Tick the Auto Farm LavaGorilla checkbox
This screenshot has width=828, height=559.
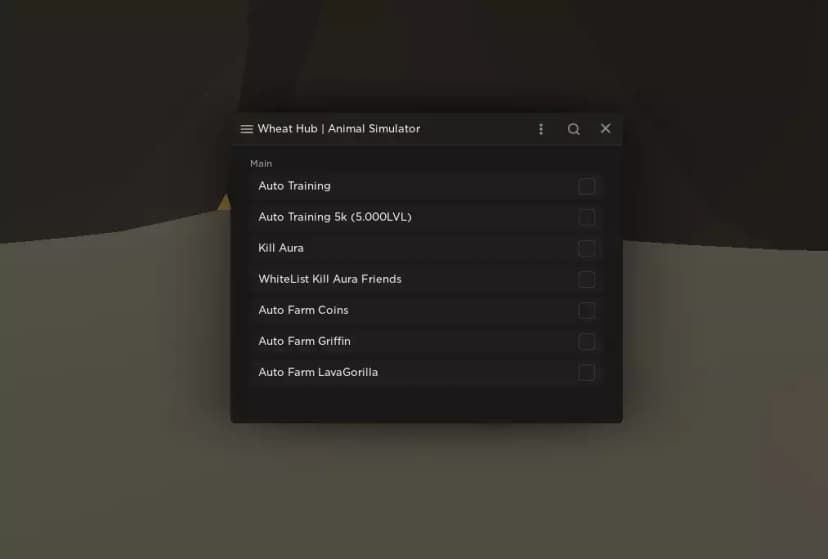click(587, 373)
